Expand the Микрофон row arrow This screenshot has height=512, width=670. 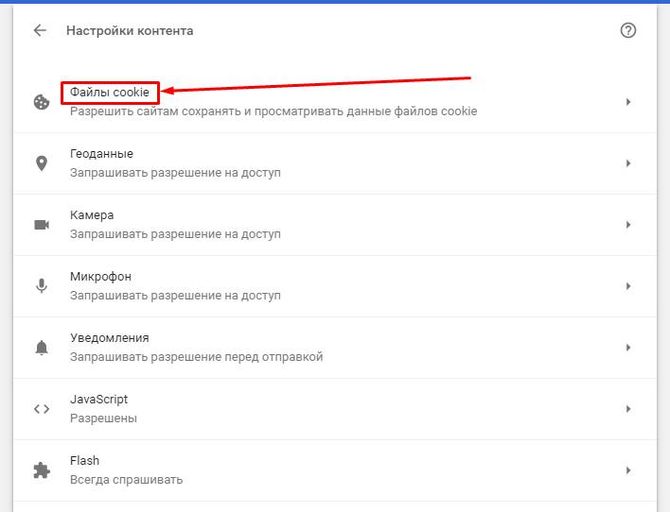(x=628, y=286)
